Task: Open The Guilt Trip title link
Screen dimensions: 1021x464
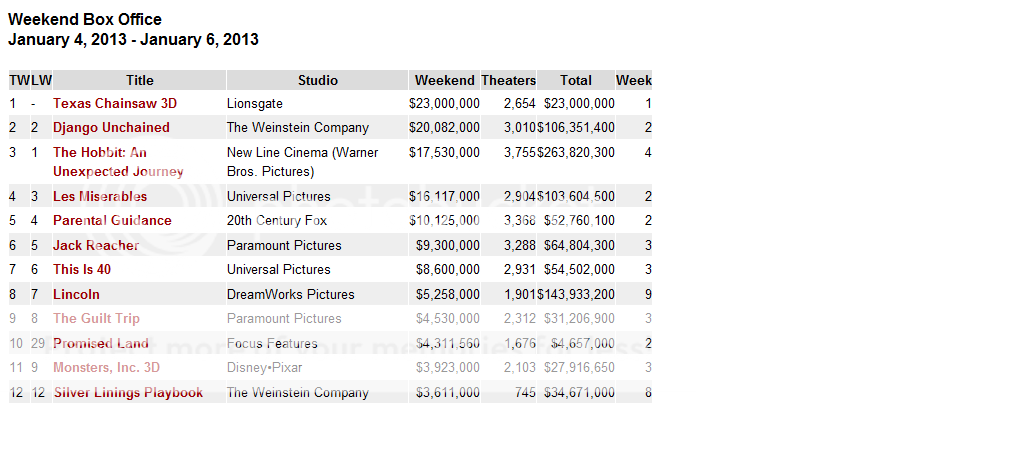Action: (96, 319)
